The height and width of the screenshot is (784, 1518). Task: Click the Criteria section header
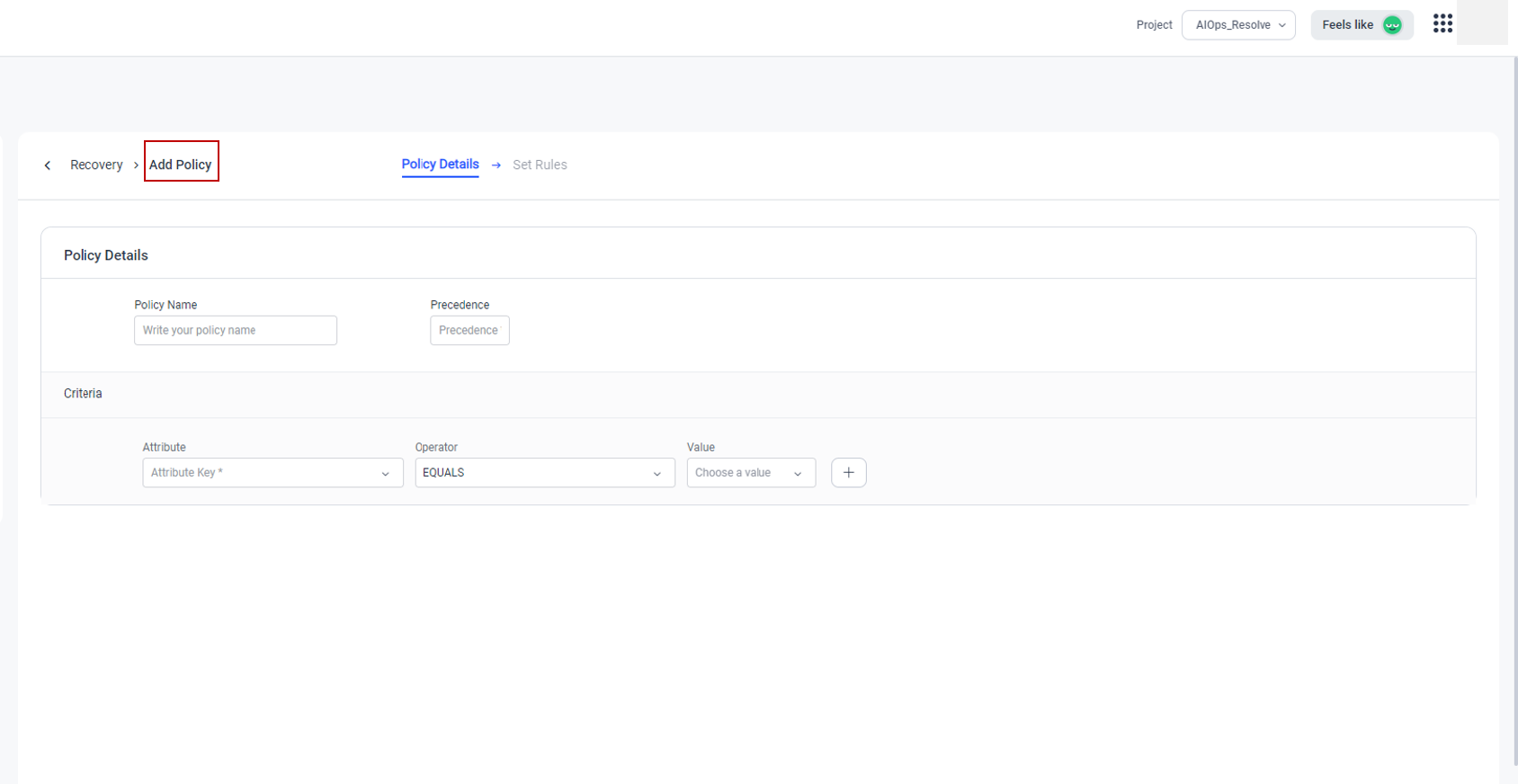[x=83, y=394]
